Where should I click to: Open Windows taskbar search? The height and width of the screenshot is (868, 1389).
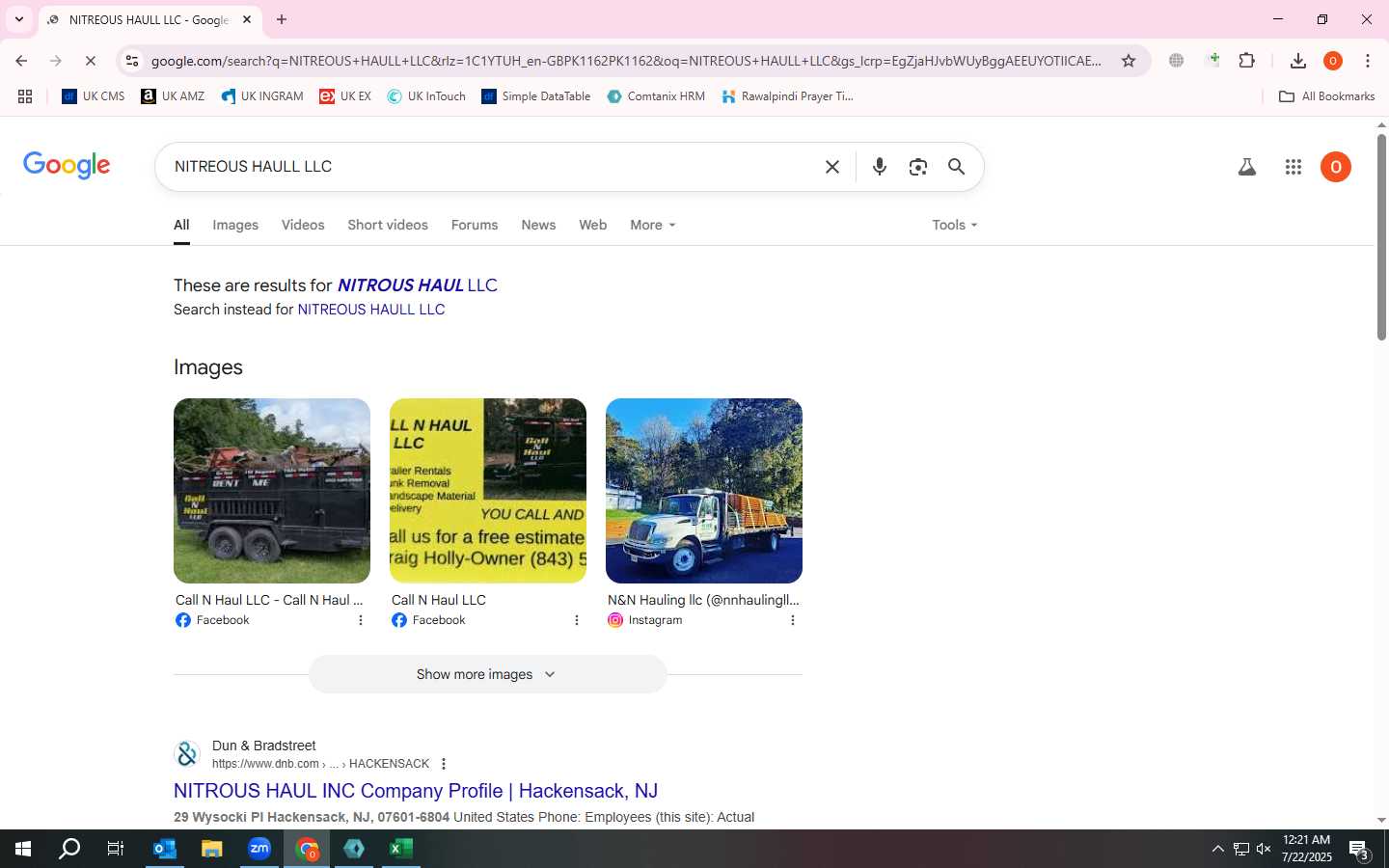pyautogui.click(x=69, y=849)
